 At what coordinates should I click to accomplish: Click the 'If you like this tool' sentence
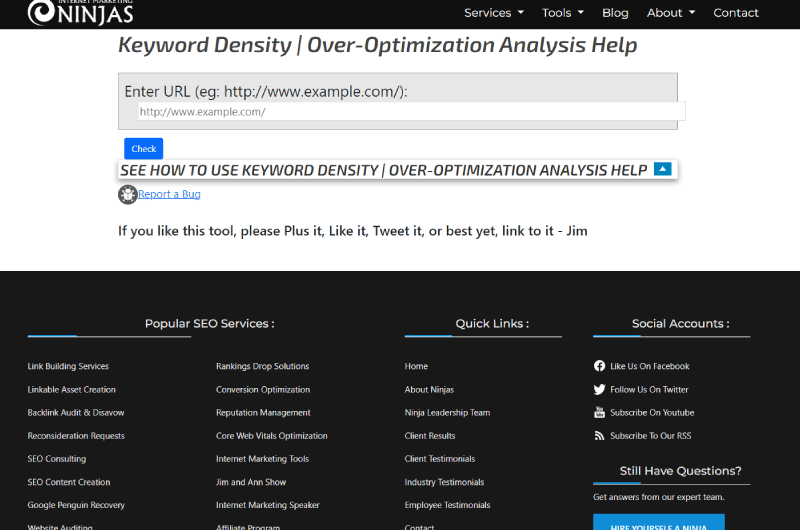pyautogui.click(x=353, y=231)
